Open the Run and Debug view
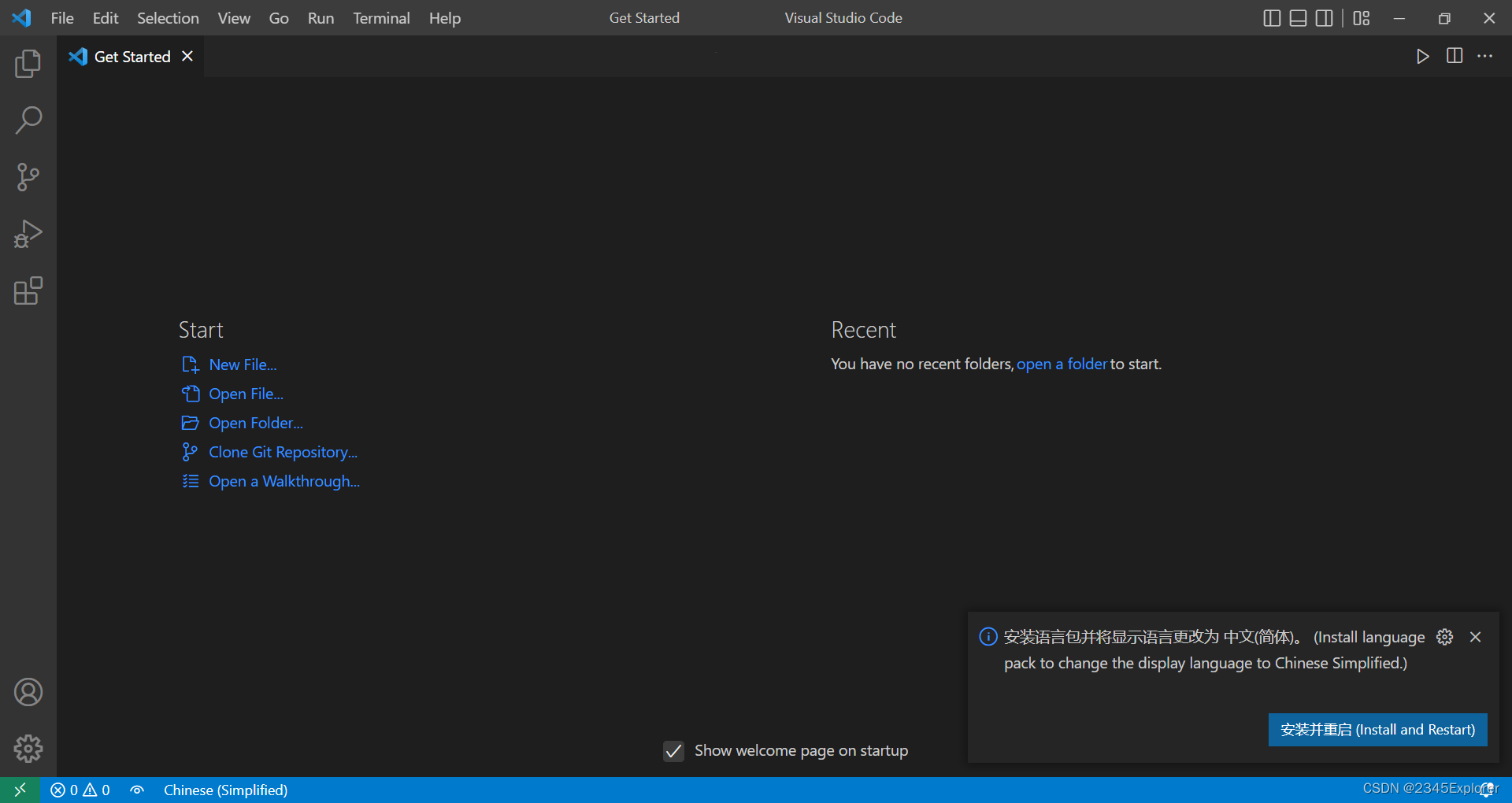The height and width of the screenshot is (803, 1512). pos(28,234)
